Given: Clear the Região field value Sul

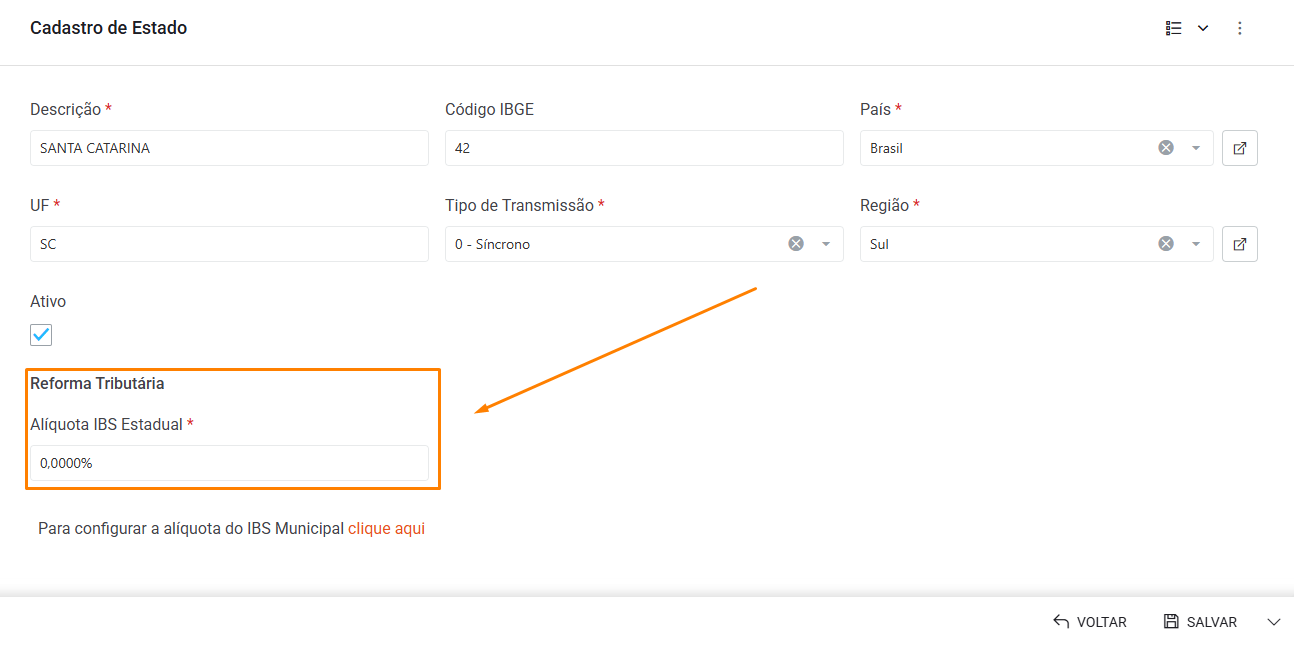Looking at the screenshot, I should [1166, 244].
